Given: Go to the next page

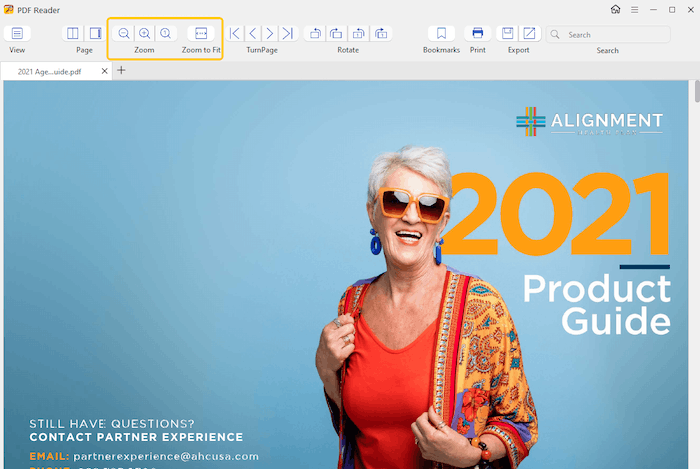Looking at the screenshot, I should pyautogui.click(x=270, y=33).
